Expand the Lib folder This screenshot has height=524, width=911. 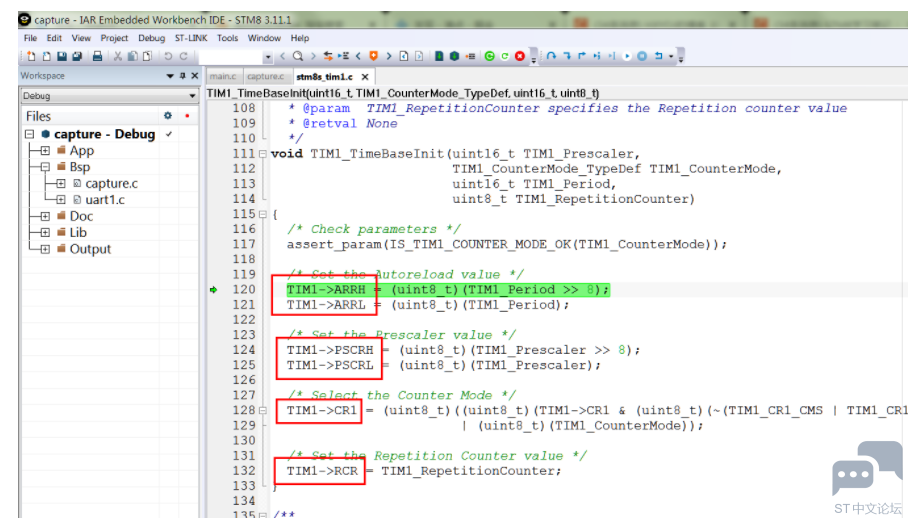pos(45,232)
